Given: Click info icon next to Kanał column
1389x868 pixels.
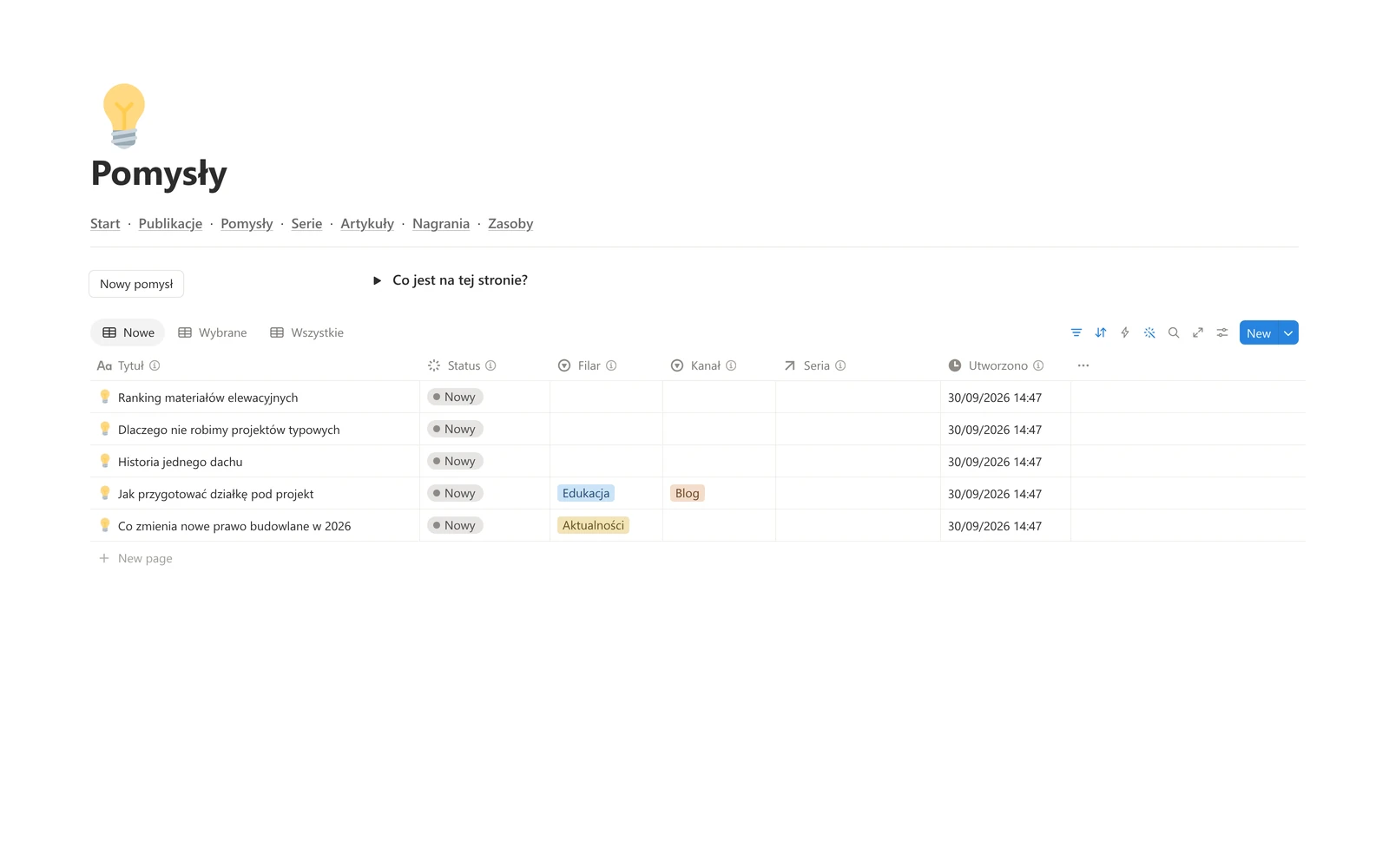Looking at the screenshot, I should point(731,365).
